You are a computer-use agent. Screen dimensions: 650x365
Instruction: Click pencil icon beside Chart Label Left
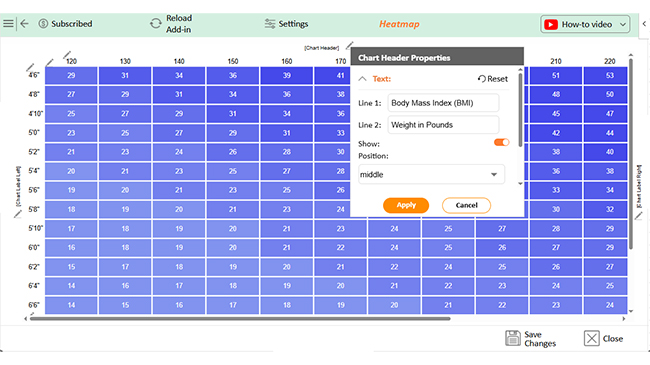(17, 214)
